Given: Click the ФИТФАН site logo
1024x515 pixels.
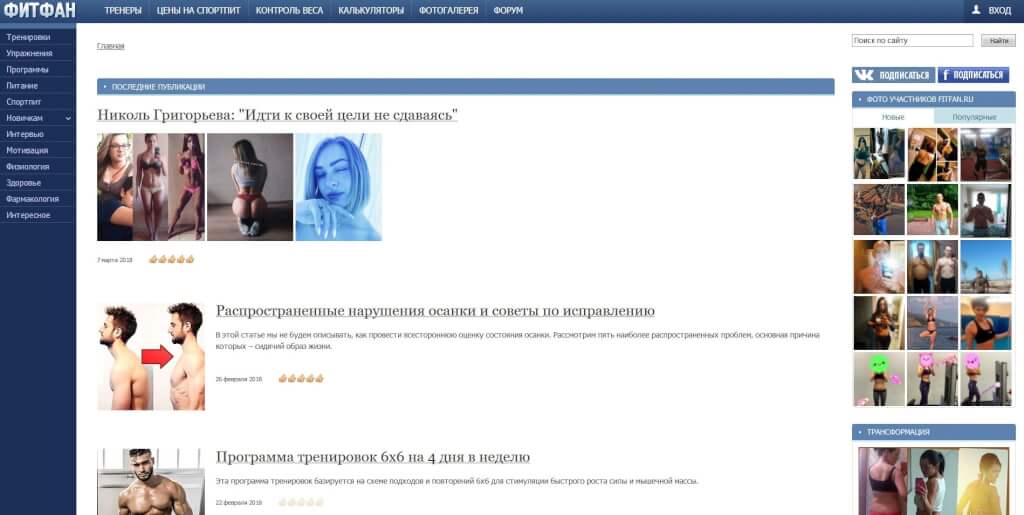Looking at the screenshot, I should point(38,11).
